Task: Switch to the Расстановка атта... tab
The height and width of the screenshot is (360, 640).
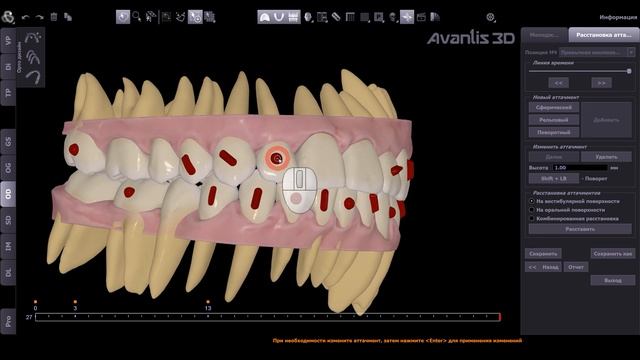Action: [x=604, y=35]
